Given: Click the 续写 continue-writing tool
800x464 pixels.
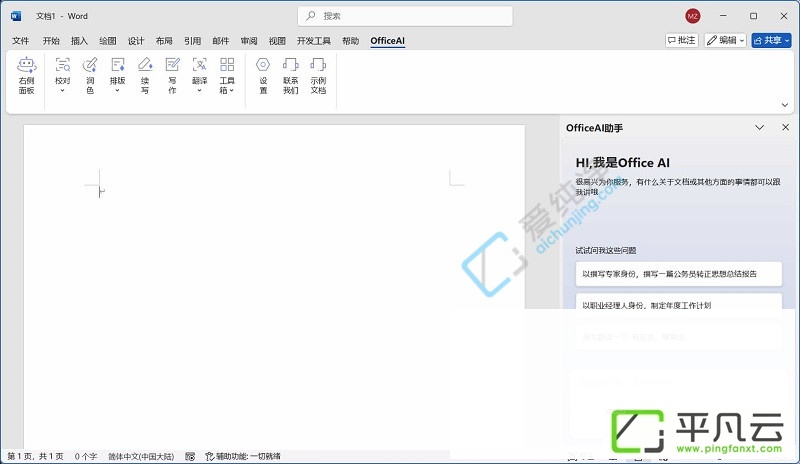Looking at the screenshot, I should click(x=145, y=76).
